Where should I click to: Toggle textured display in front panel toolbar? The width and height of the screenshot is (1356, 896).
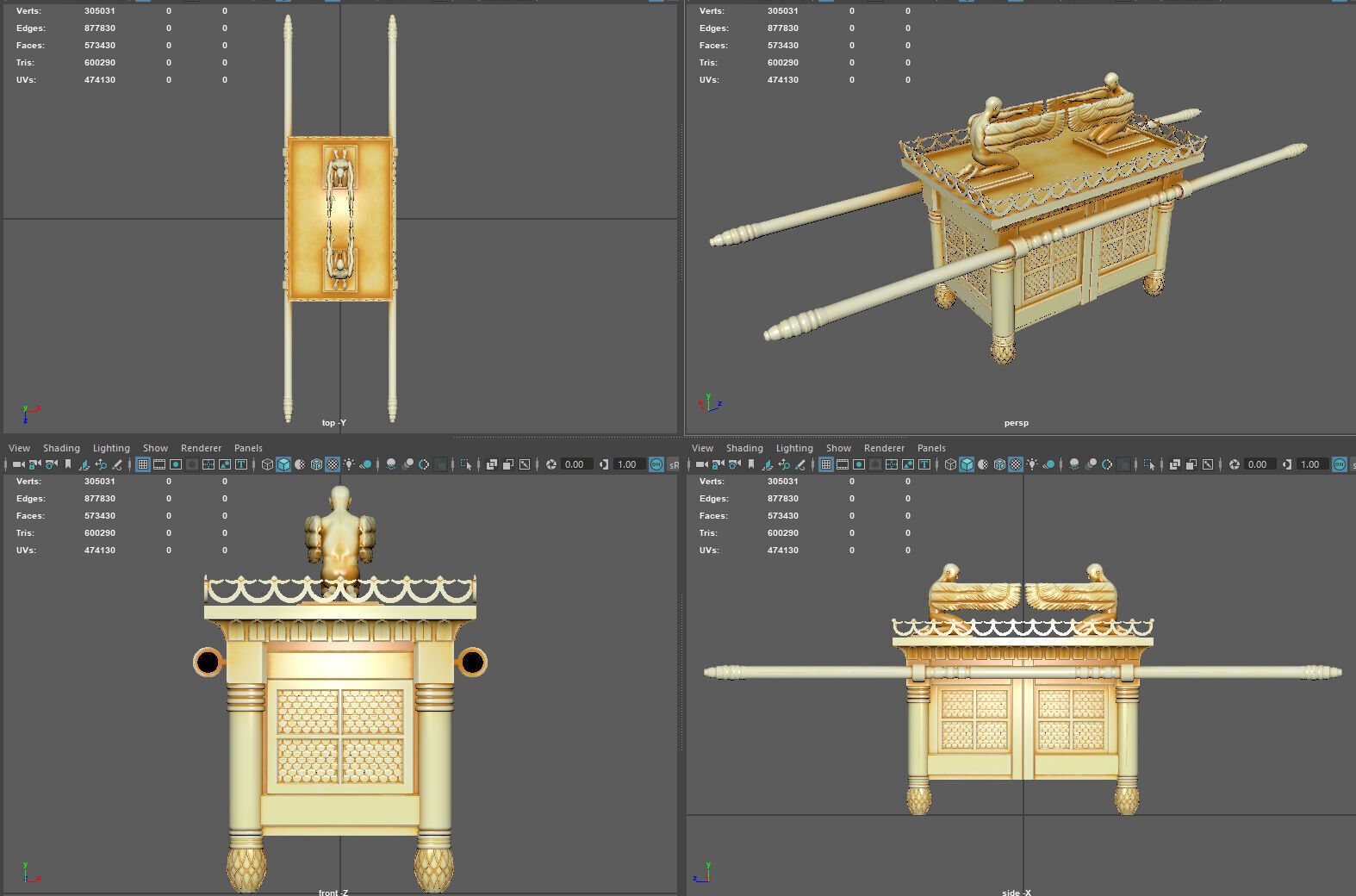tap(333, 464)
